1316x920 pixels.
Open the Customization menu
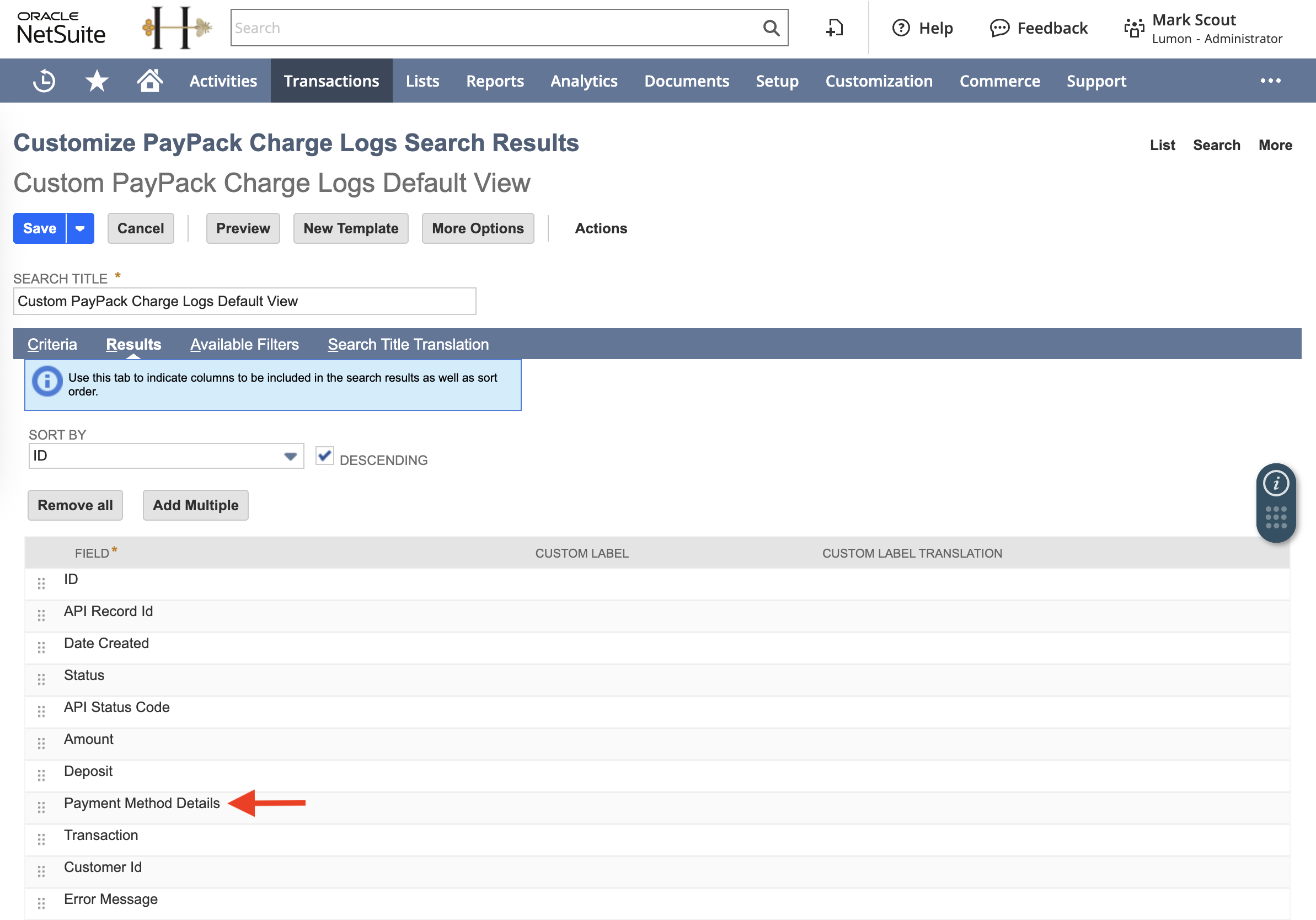tap(879, 81)
